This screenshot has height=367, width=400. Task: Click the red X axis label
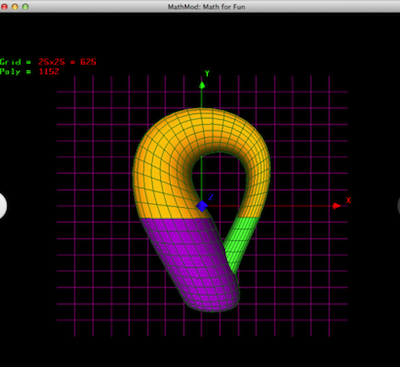click(348, 200)
